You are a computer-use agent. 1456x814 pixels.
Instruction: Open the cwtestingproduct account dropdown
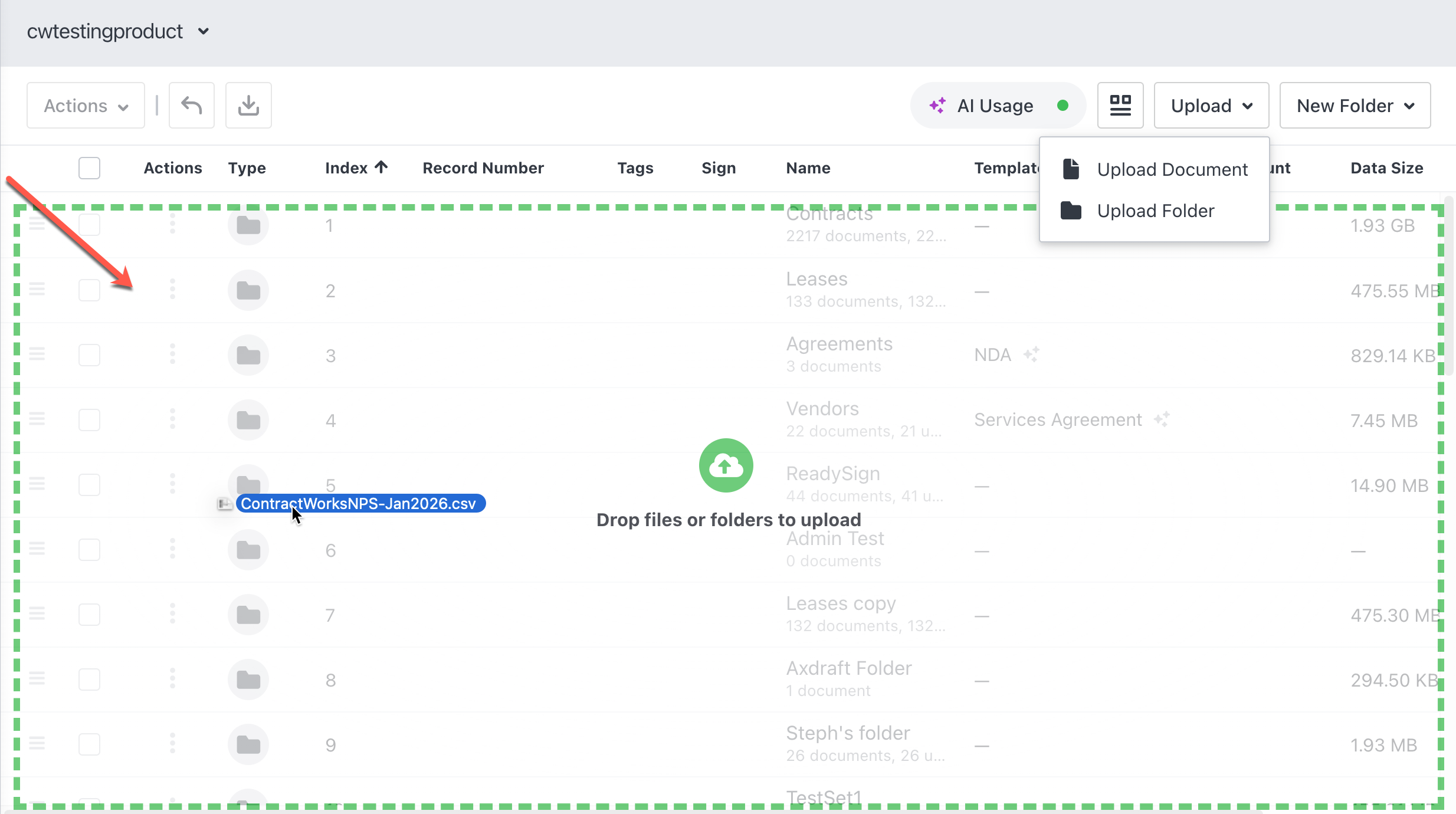pos(118,31)
